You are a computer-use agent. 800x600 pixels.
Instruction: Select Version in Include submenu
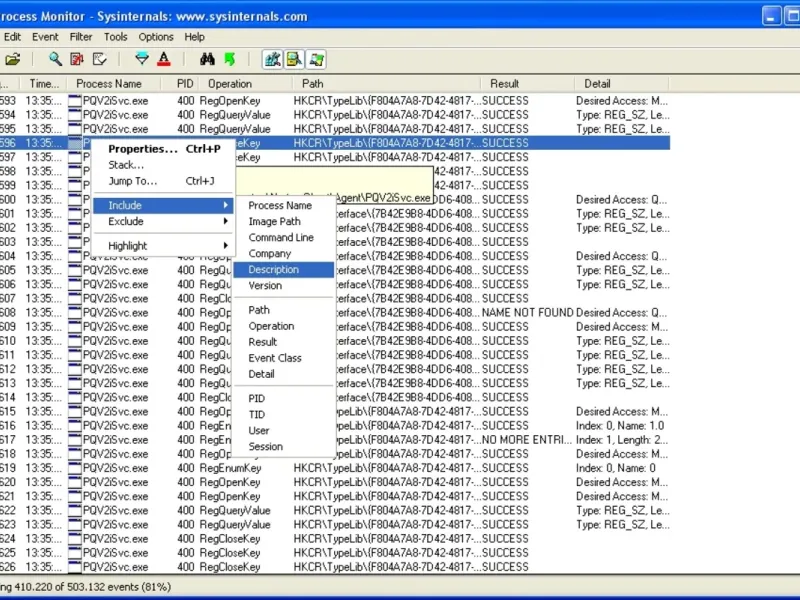pos(284,286)
